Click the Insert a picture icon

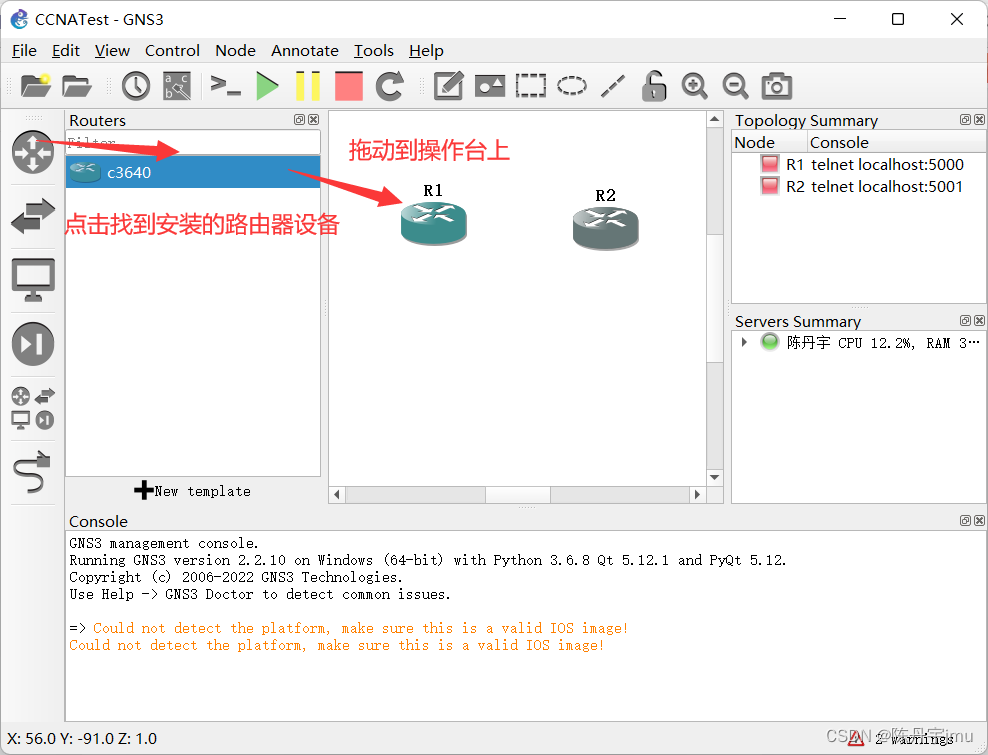pos(490,86)
